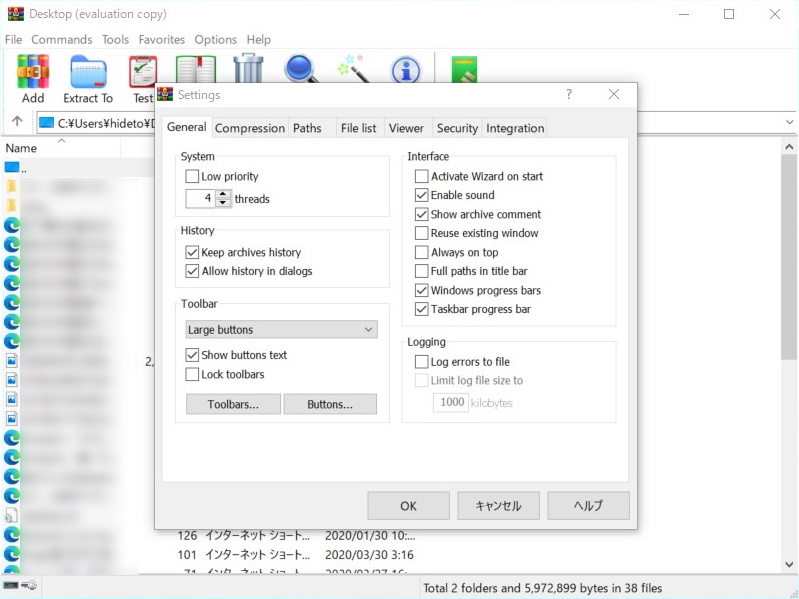Switch to the Security tab

tap(457, 128)
